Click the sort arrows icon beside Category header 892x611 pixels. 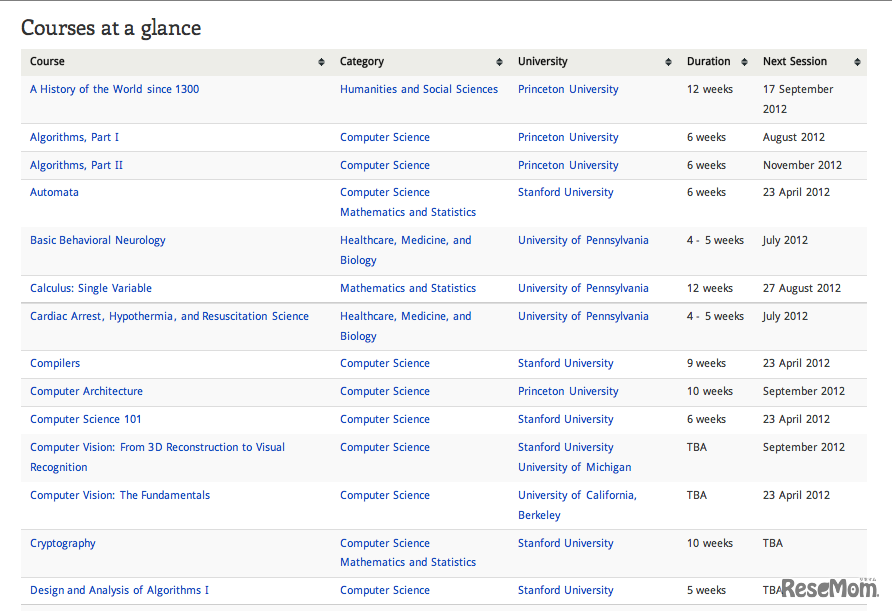[499, 62]
